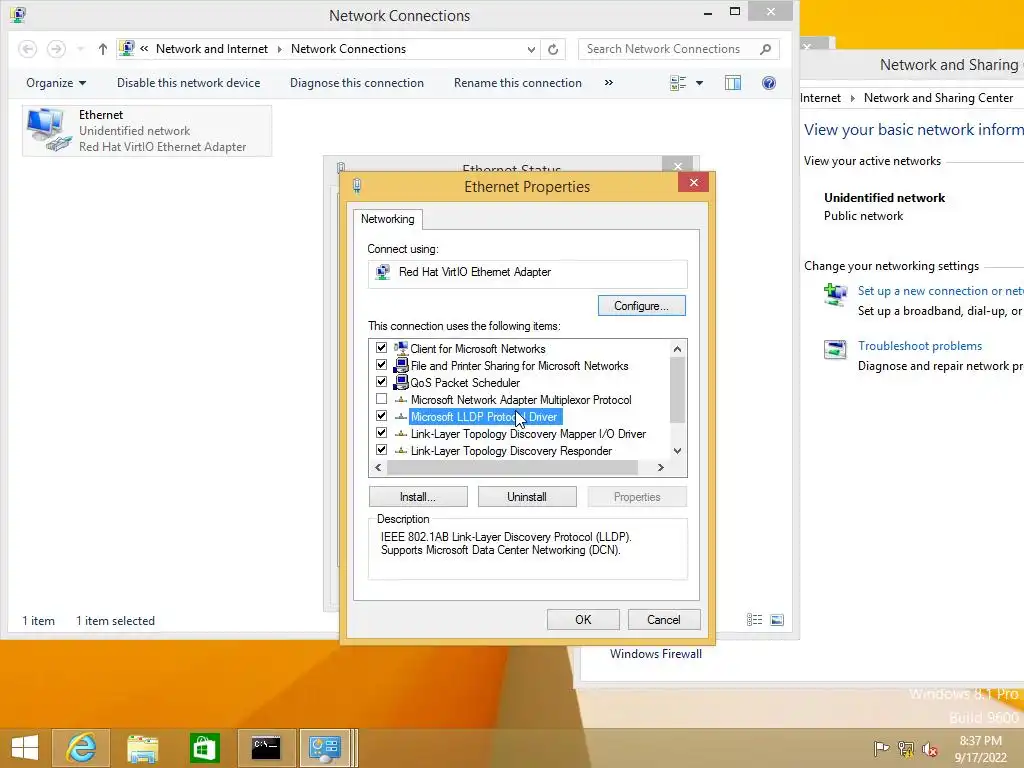
Task: Select the Ethernet adapter icon
Action: pyautogui.click(x=48, y=131)
